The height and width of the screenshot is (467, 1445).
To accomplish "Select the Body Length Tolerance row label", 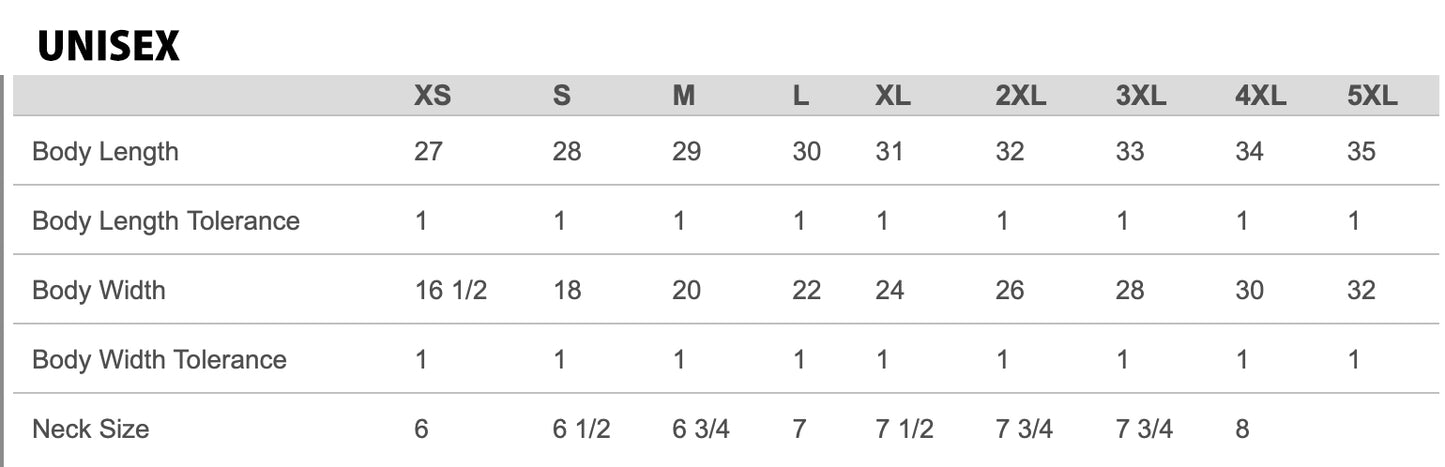I will coord(166,221).
